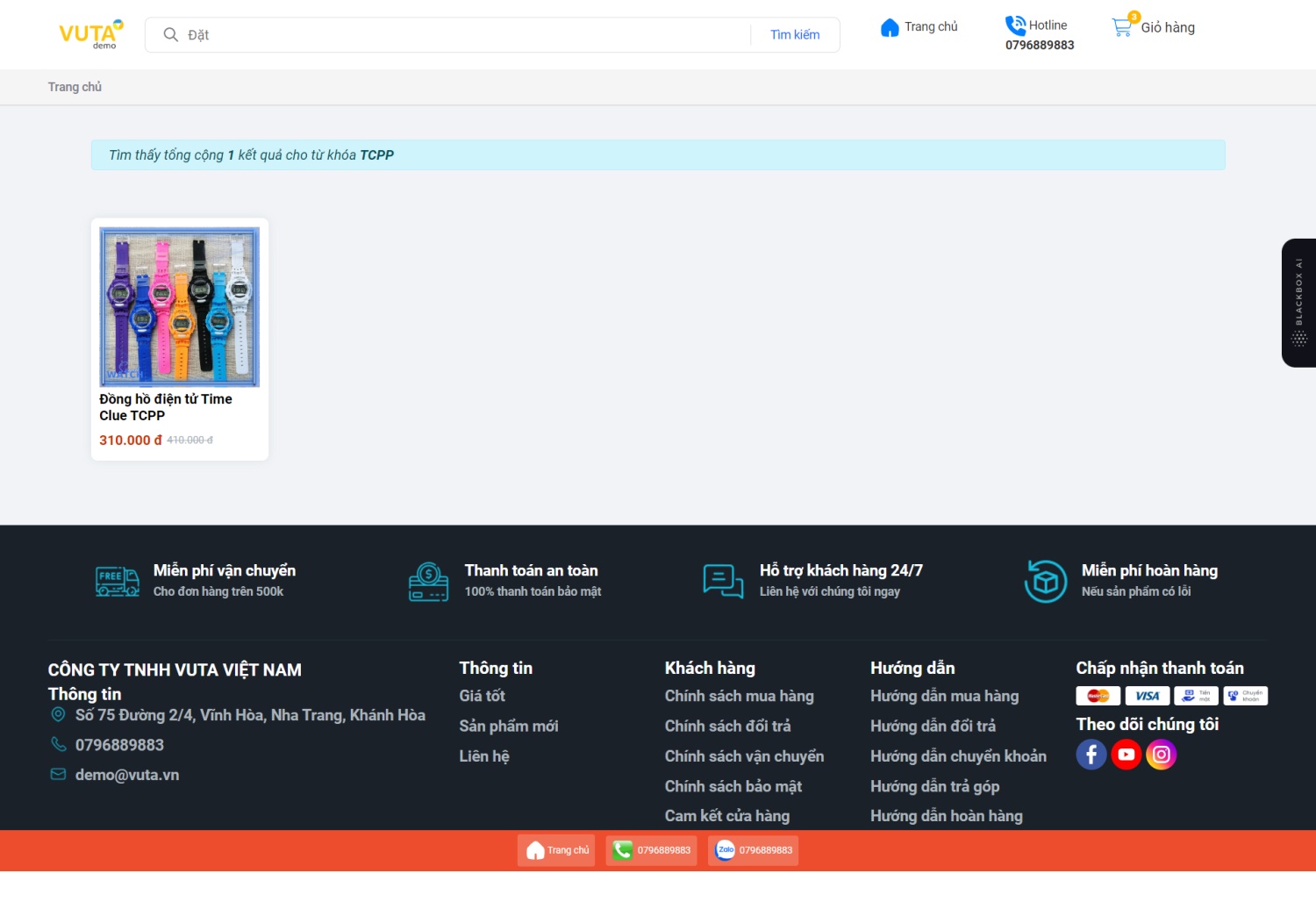Image resolution: width=1316 pixels, height=909 pixels.
Task: Open the Facebook social page
Action: click(x=1091, y=755)
